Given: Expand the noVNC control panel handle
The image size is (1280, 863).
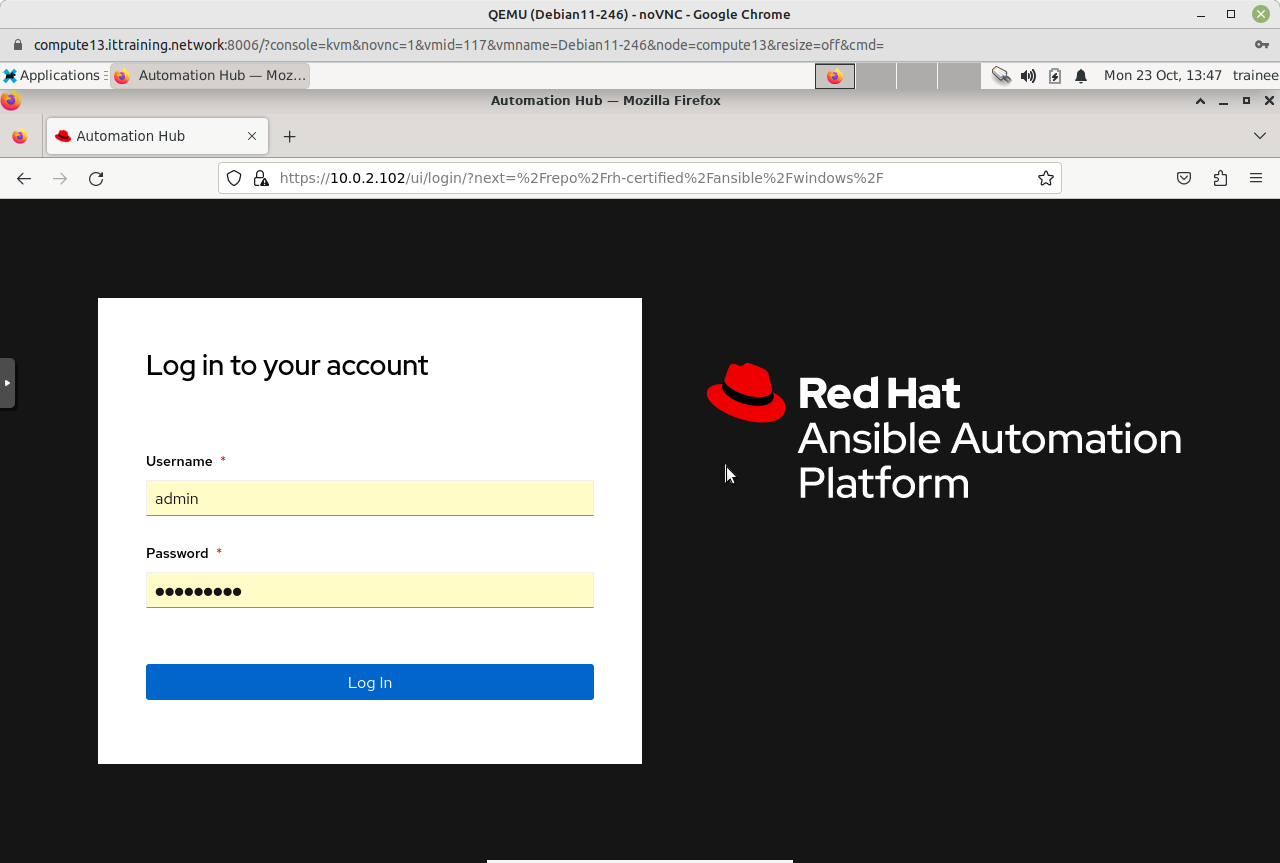Looking at the screenshot, I should click(x=7, y=383).
